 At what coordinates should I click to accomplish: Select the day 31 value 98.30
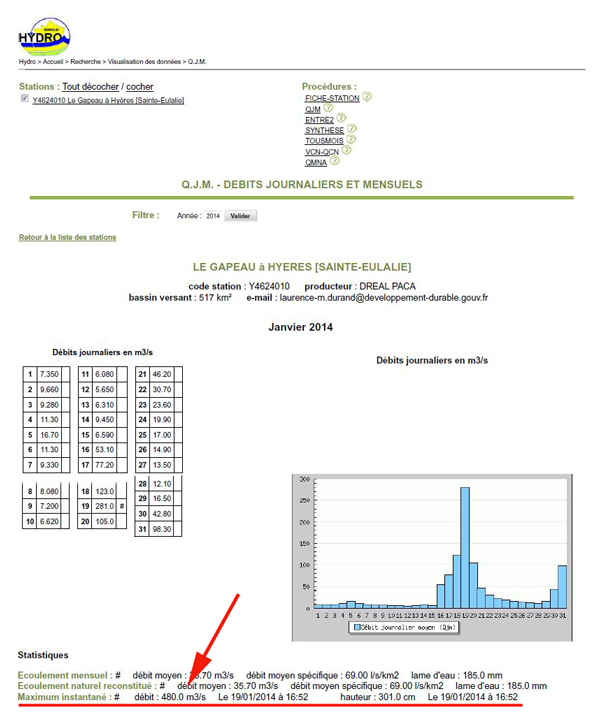pyautogui.click(x=162, y=529)
